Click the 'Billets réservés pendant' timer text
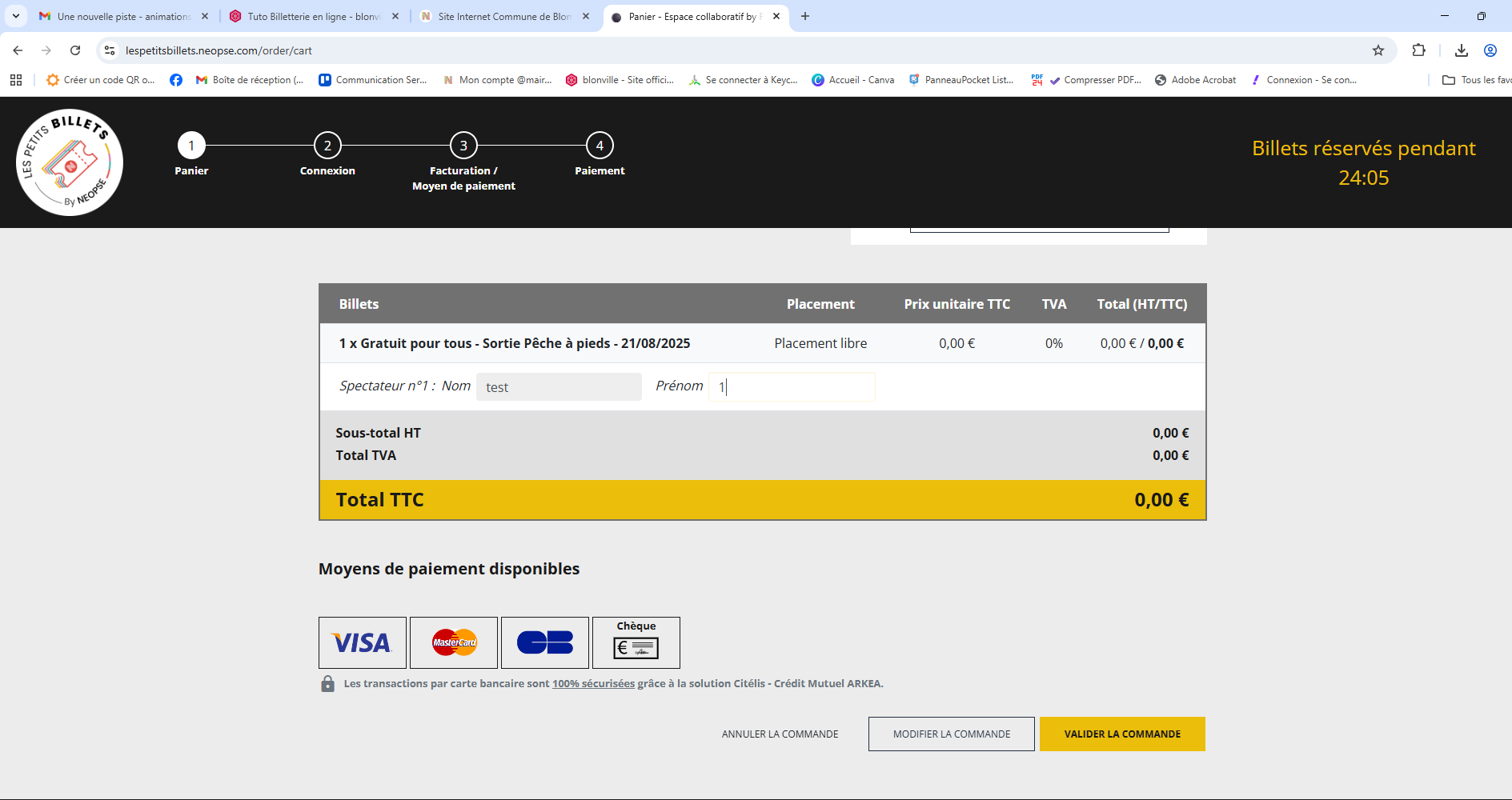This screenshot has width=1512, height=800. 1364,163
